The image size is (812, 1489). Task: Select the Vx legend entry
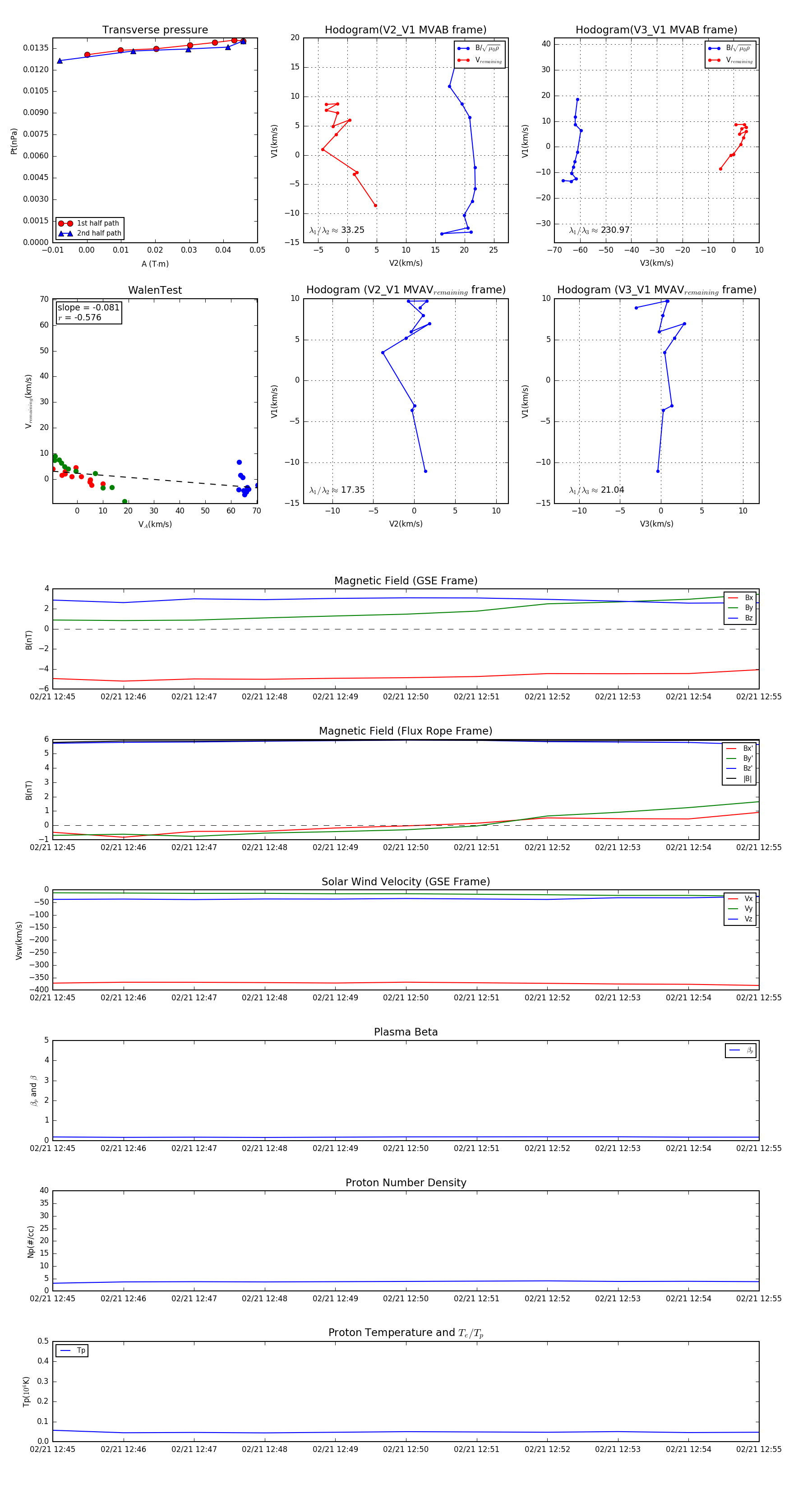click(740, 899)
